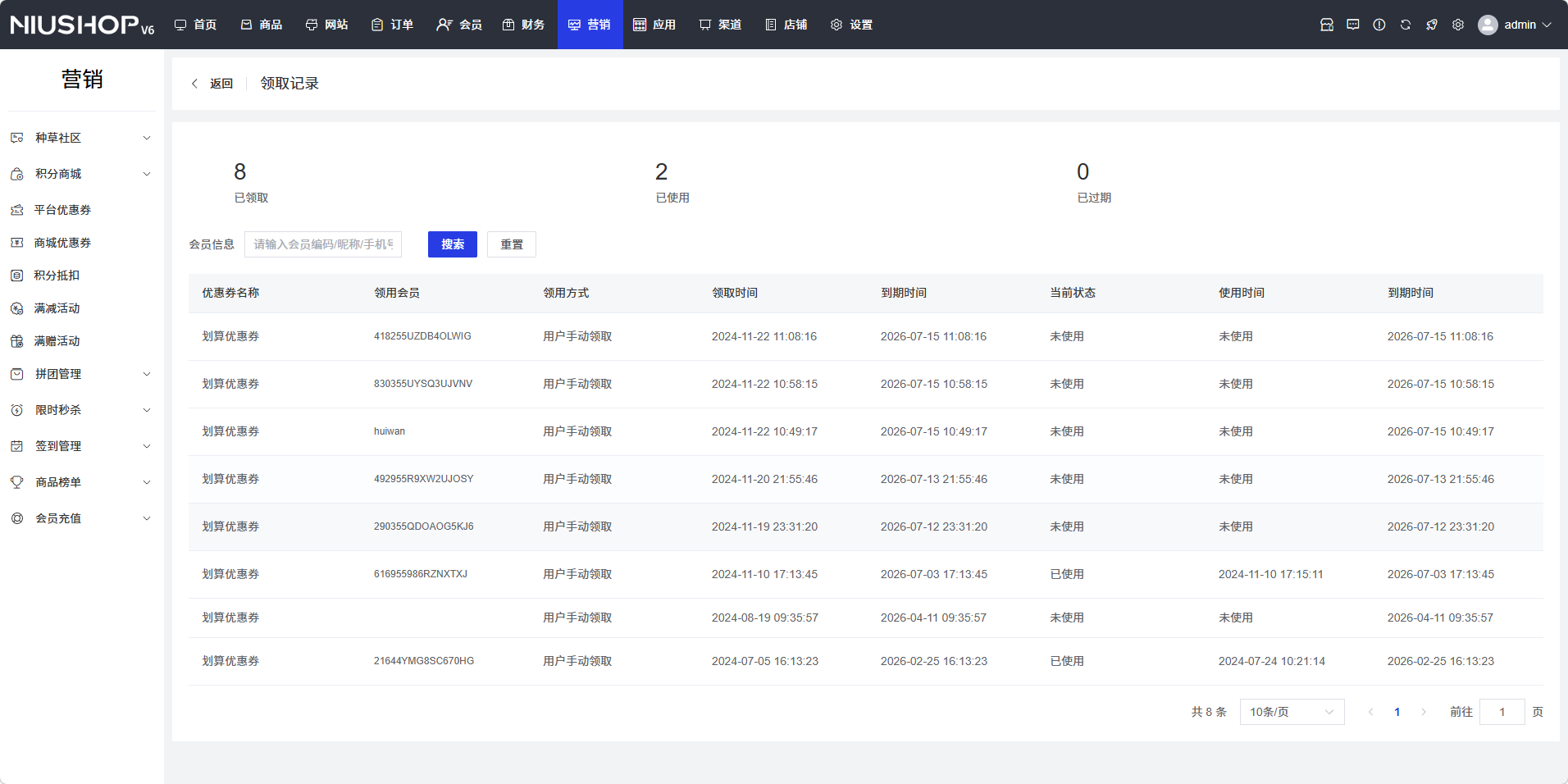
Task: Click the storefront icon in the top bar
Action: click(x=1326, y=25)
